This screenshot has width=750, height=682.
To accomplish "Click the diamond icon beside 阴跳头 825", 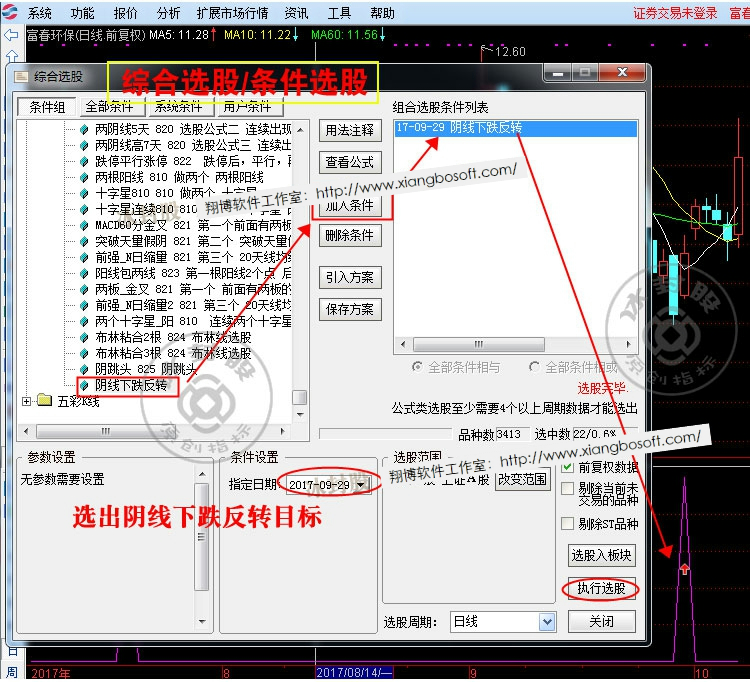I will click(84, 369).
